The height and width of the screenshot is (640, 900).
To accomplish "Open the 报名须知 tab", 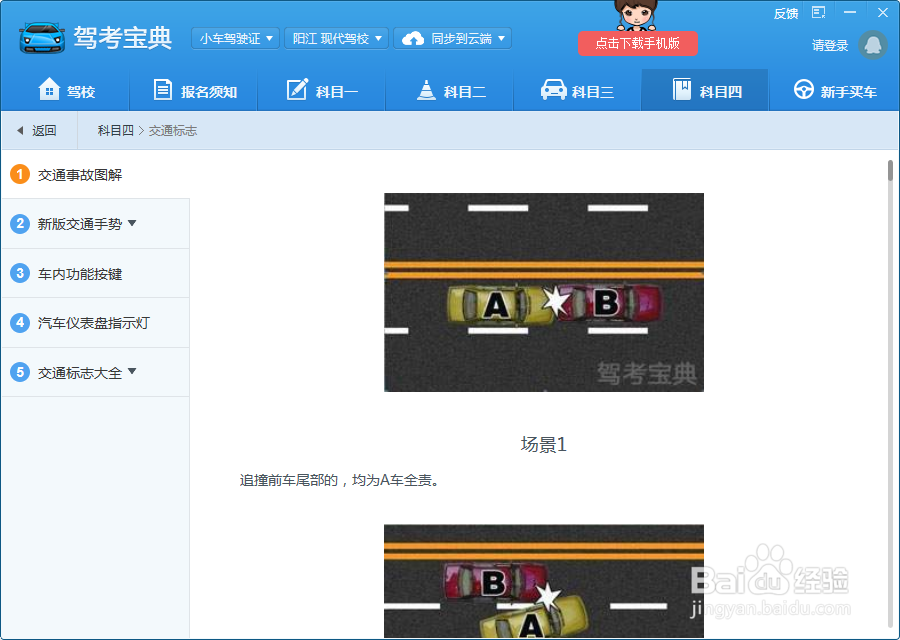I will [194, 90].
